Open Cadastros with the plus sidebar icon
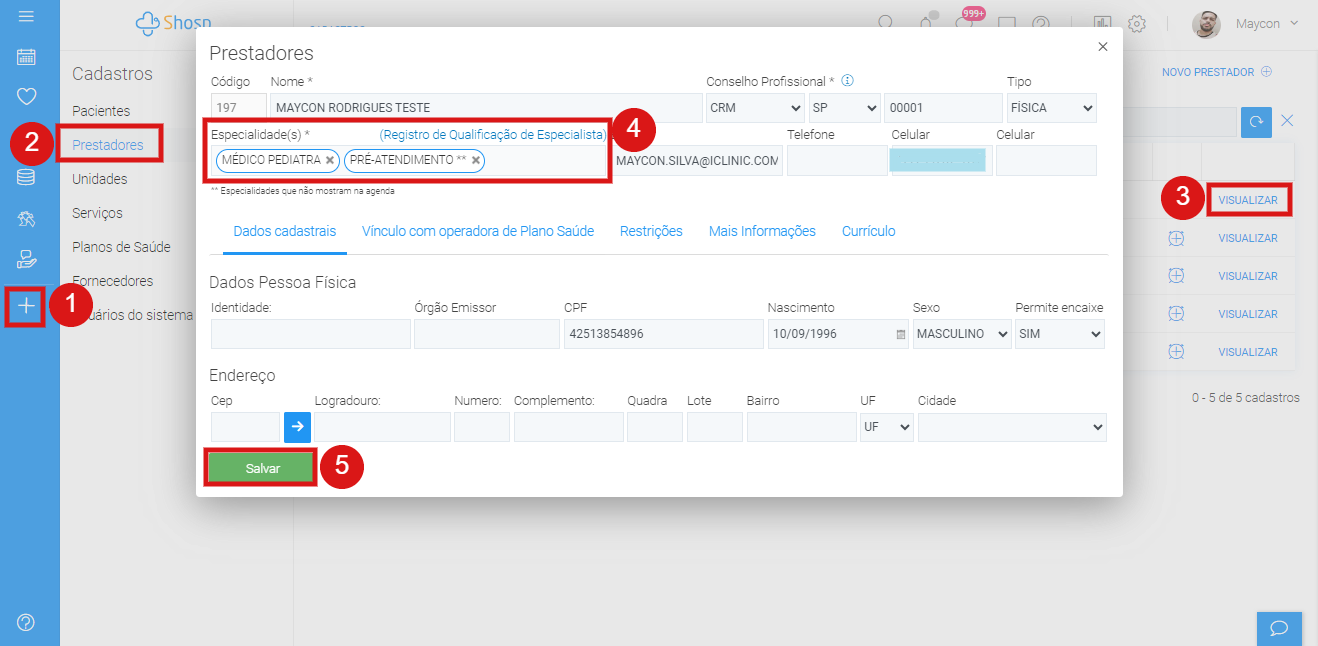 click(26, 306)
